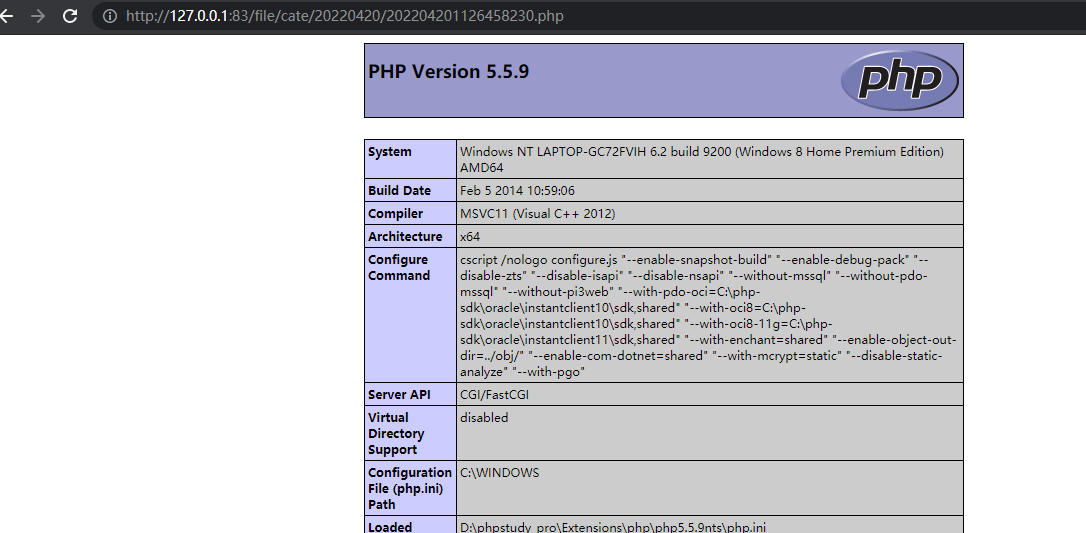Select Configuration File (php.ini) Path label

[410, 488]
